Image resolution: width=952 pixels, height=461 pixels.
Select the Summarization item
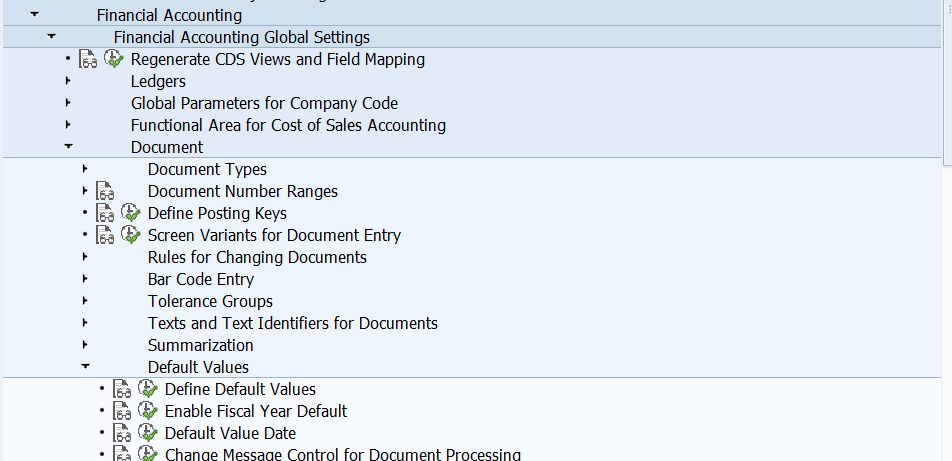click(x=201, y=345)
